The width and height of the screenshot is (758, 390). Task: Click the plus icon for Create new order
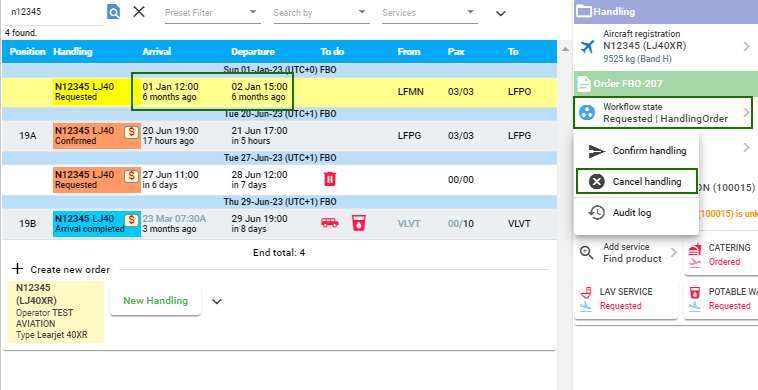tap(17, 269)
